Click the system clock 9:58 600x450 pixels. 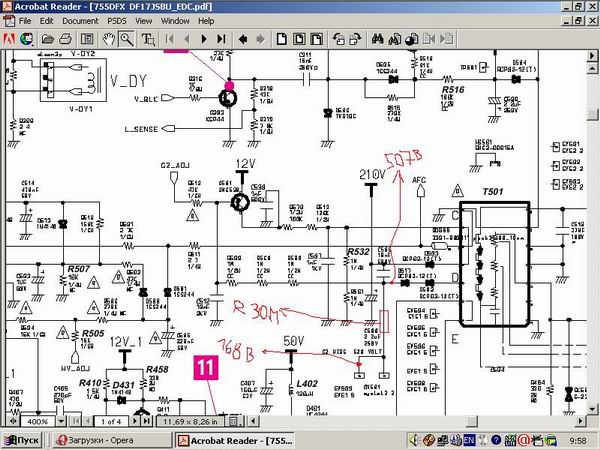pos(577,441)
